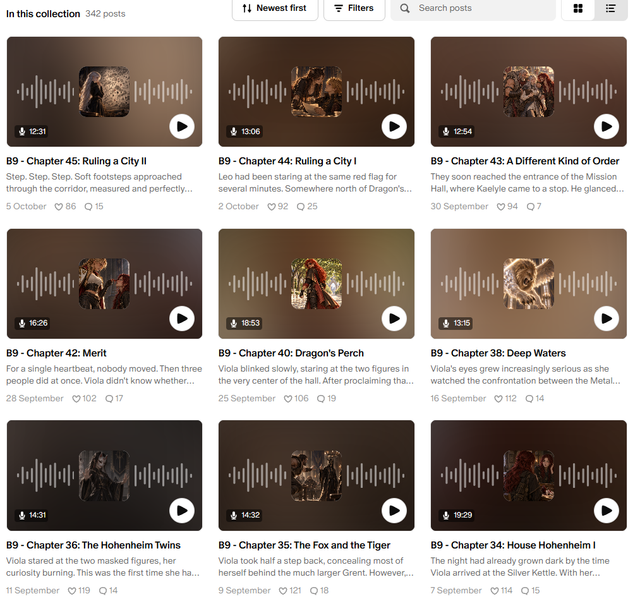Screen dimensions: 640x608
Task: Open comments on Fox and the Tiger post
Action: point(314,591)
